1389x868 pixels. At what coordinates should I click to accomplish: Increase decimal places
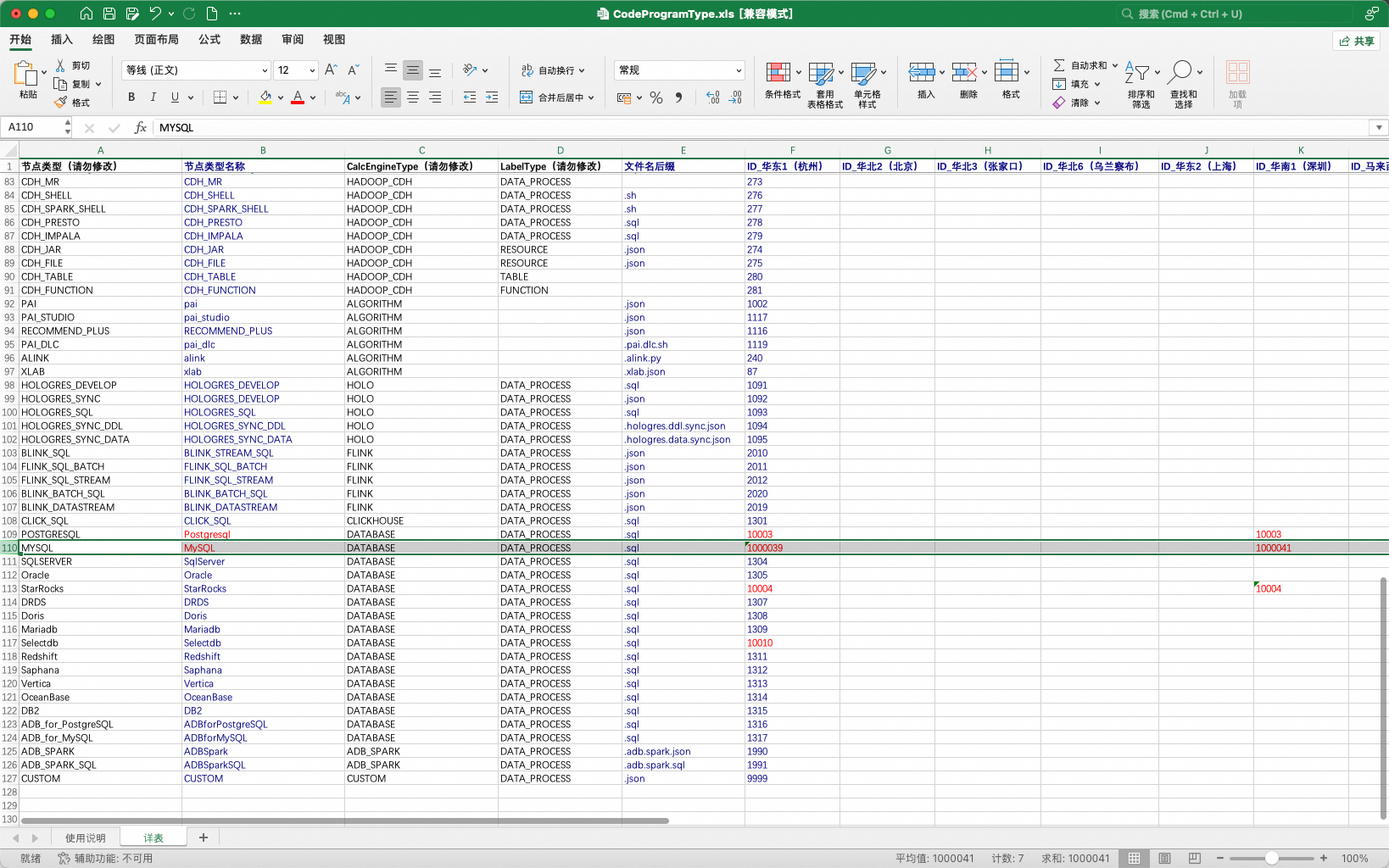tap(713, 97)
